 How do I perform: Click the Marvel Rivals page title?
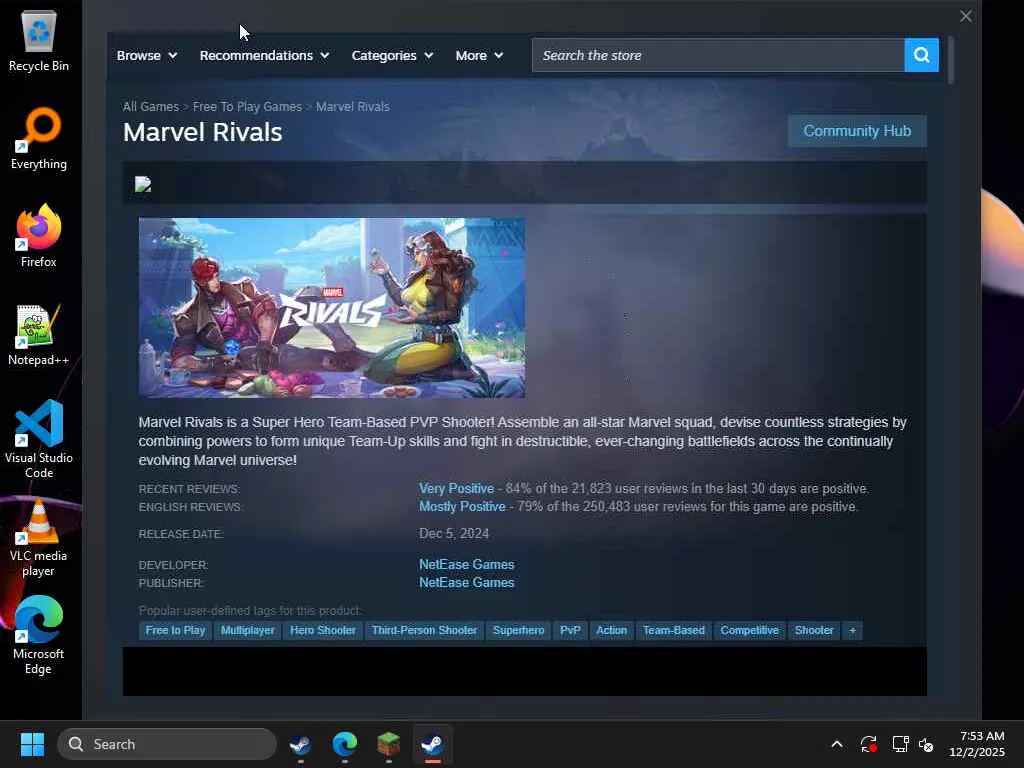click(202, 133)
